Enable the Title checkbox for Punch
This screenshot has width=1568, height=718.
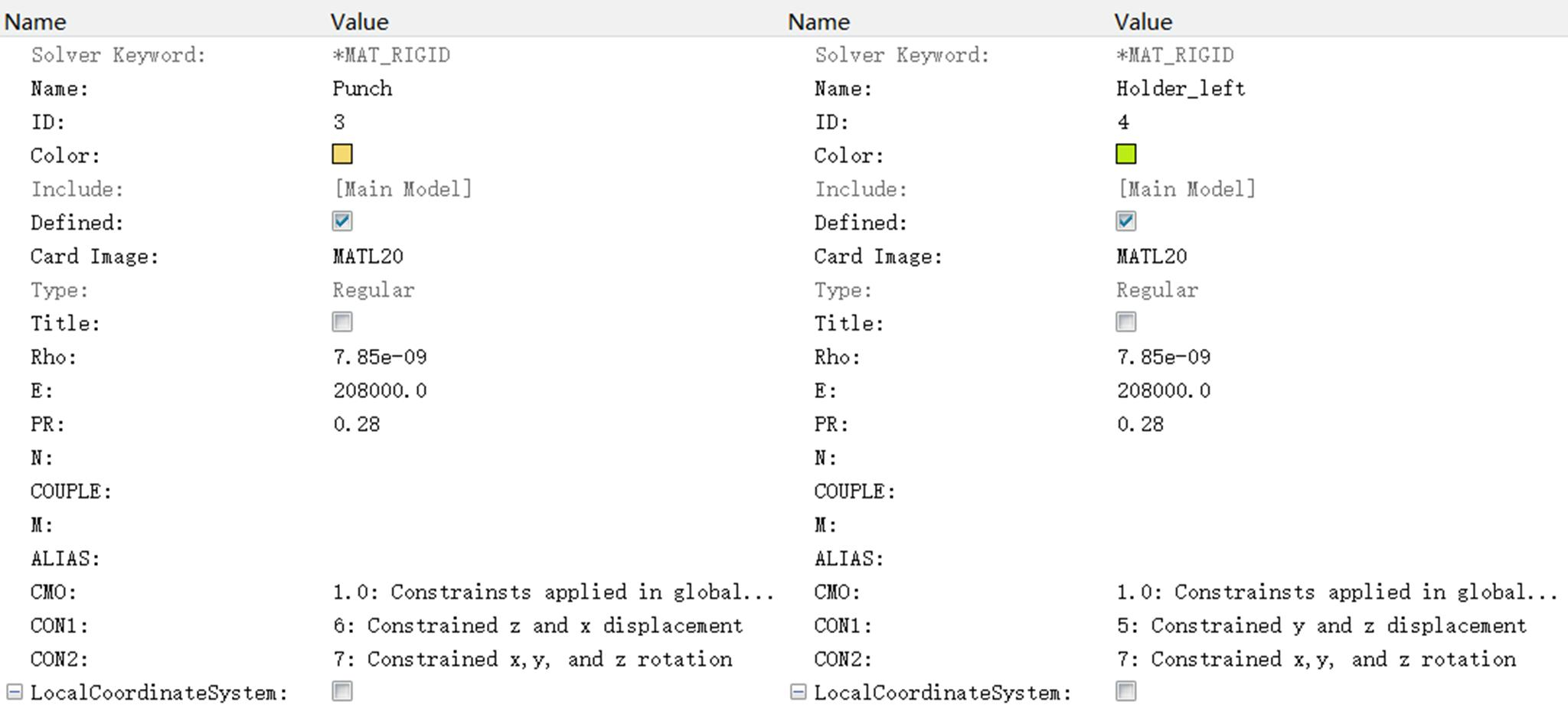click(342, 322)
